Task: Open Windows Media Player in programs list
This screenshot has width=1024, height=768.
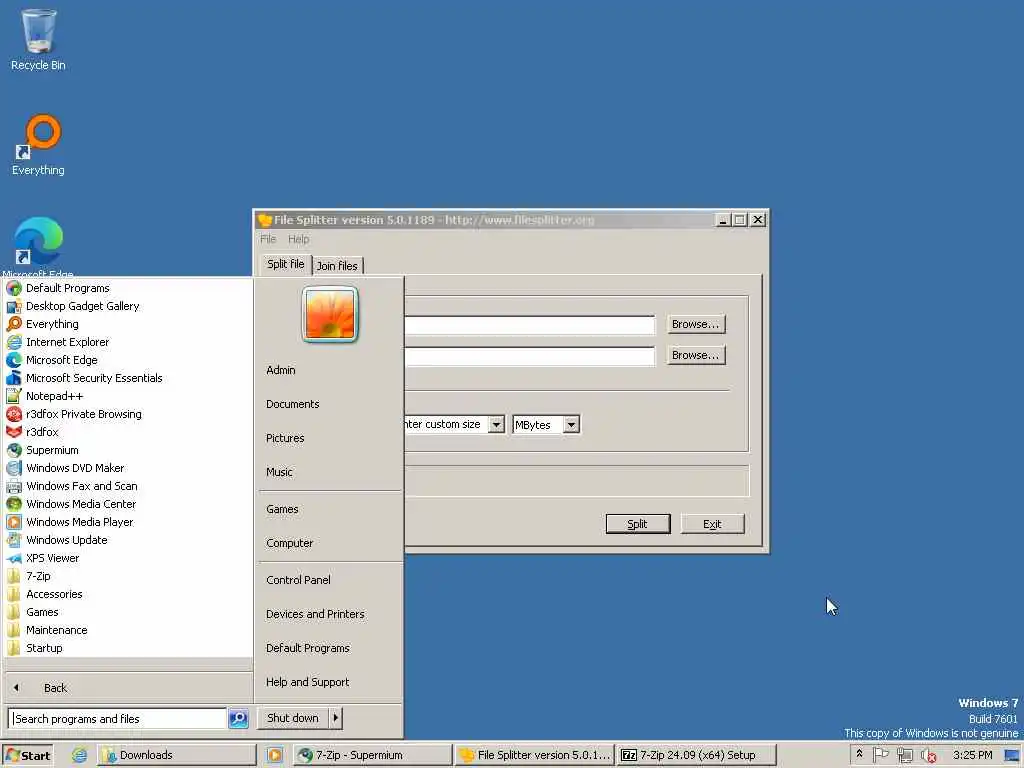Action: (14, 522)
